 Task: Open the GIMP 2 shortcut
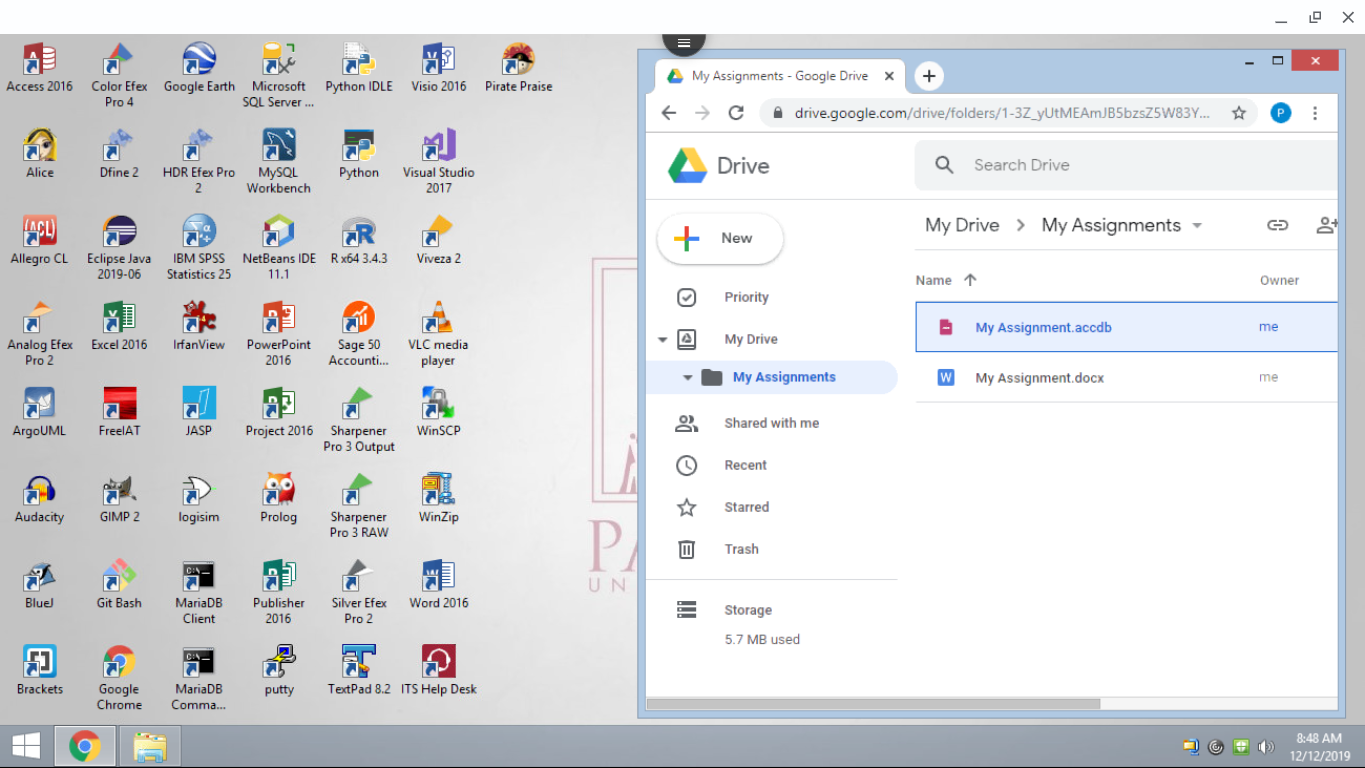click(119, 499)
